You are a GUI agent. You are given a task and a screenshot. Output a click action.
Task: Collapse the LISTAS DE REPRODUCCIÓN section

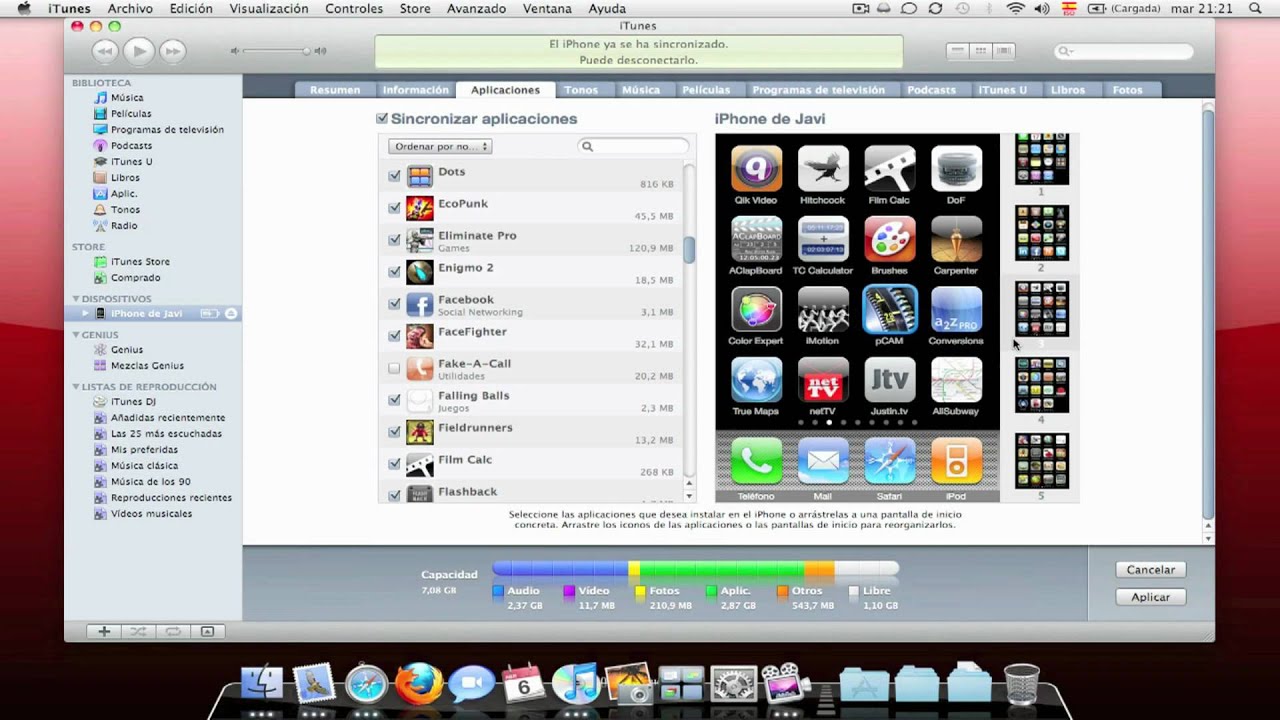tap(75, 387)
